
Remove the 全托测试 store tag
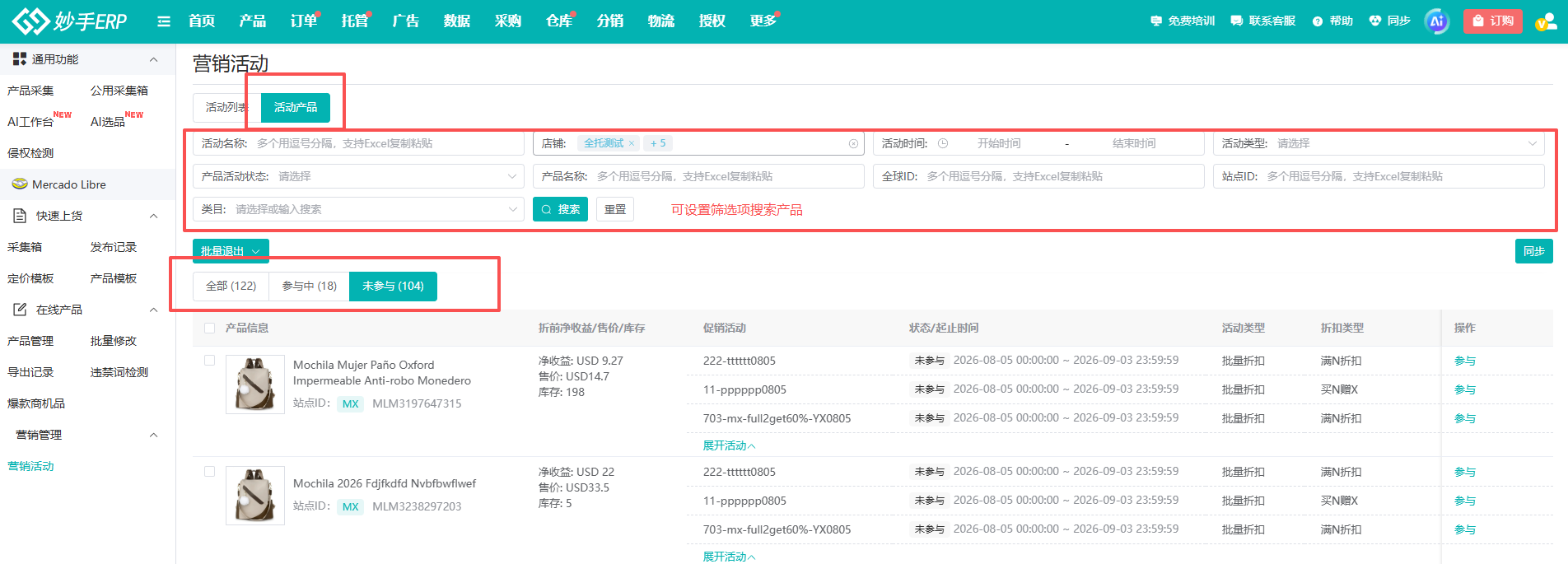[632, 143]
